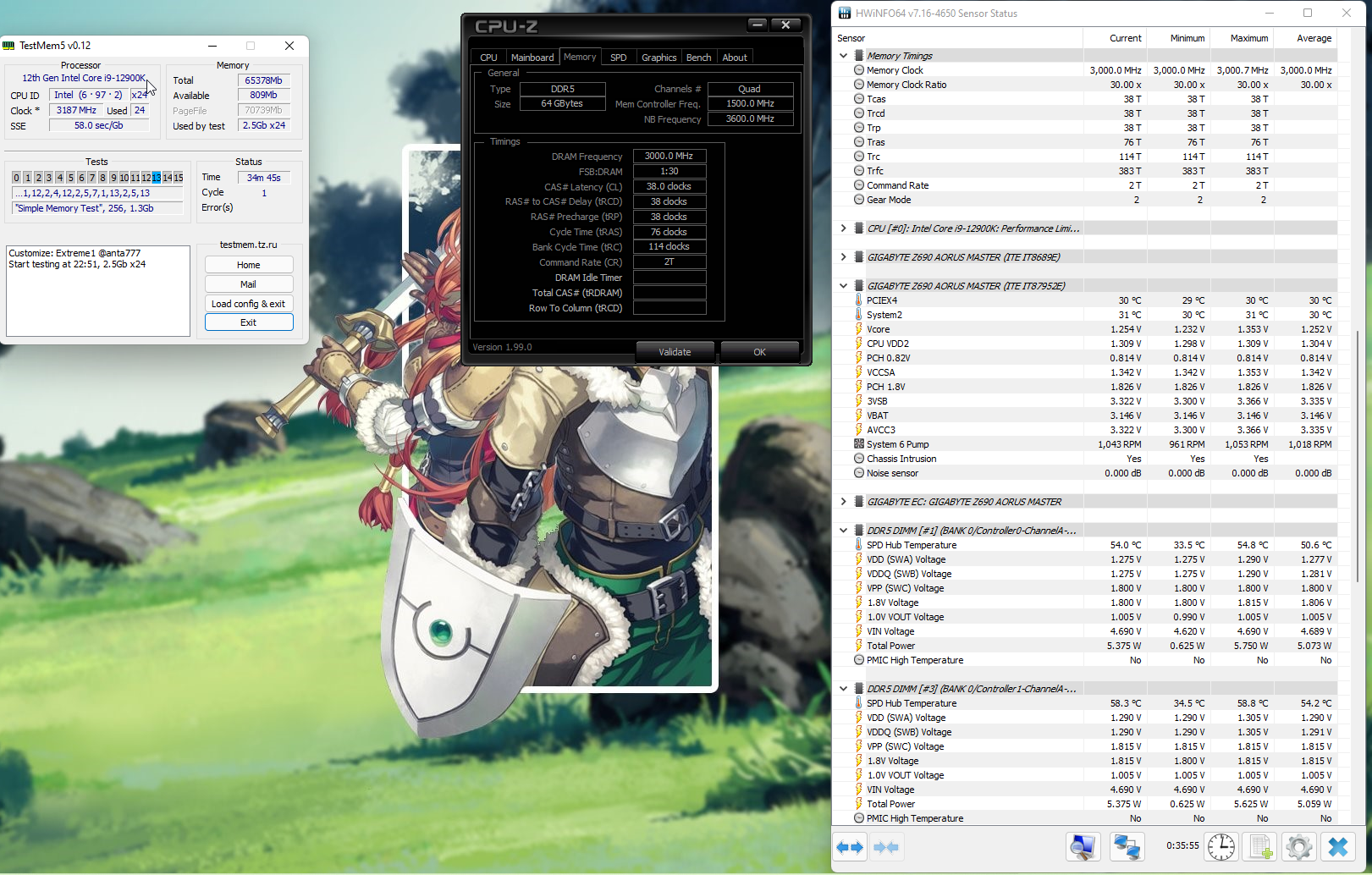Click the bolt icon beside CPU VDD2

pos(859,344)
